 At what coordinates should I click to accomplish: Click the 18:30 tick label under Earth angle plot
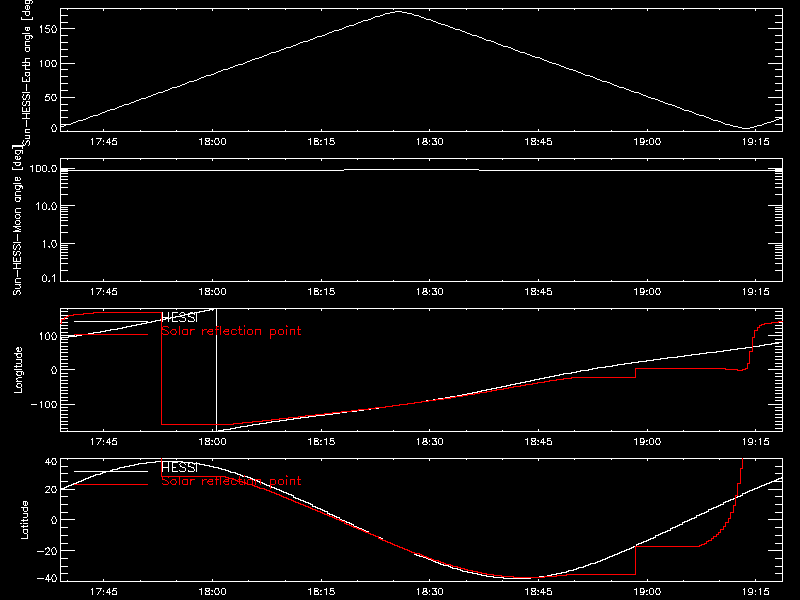pos(430,142)
